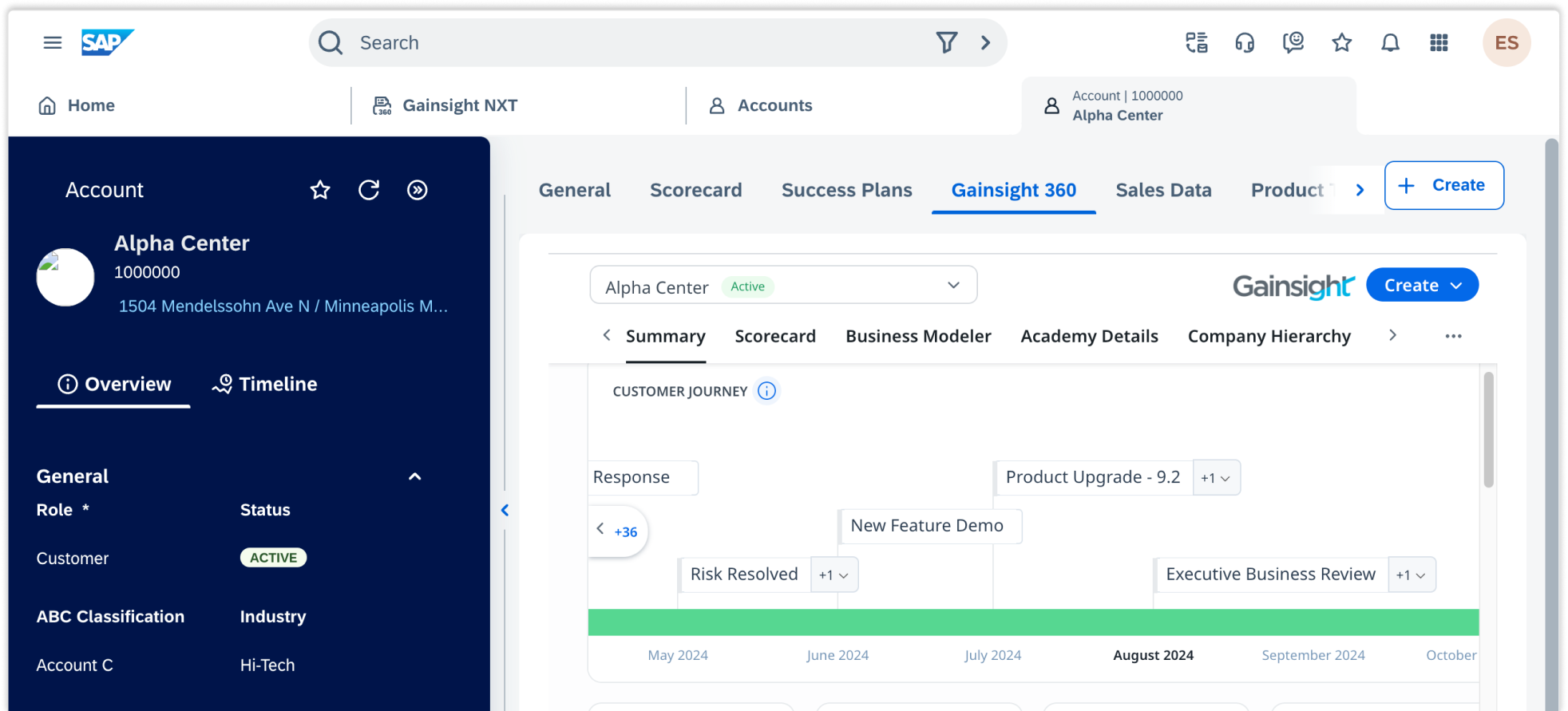Open the Business Modeler tab

point(918,336)
